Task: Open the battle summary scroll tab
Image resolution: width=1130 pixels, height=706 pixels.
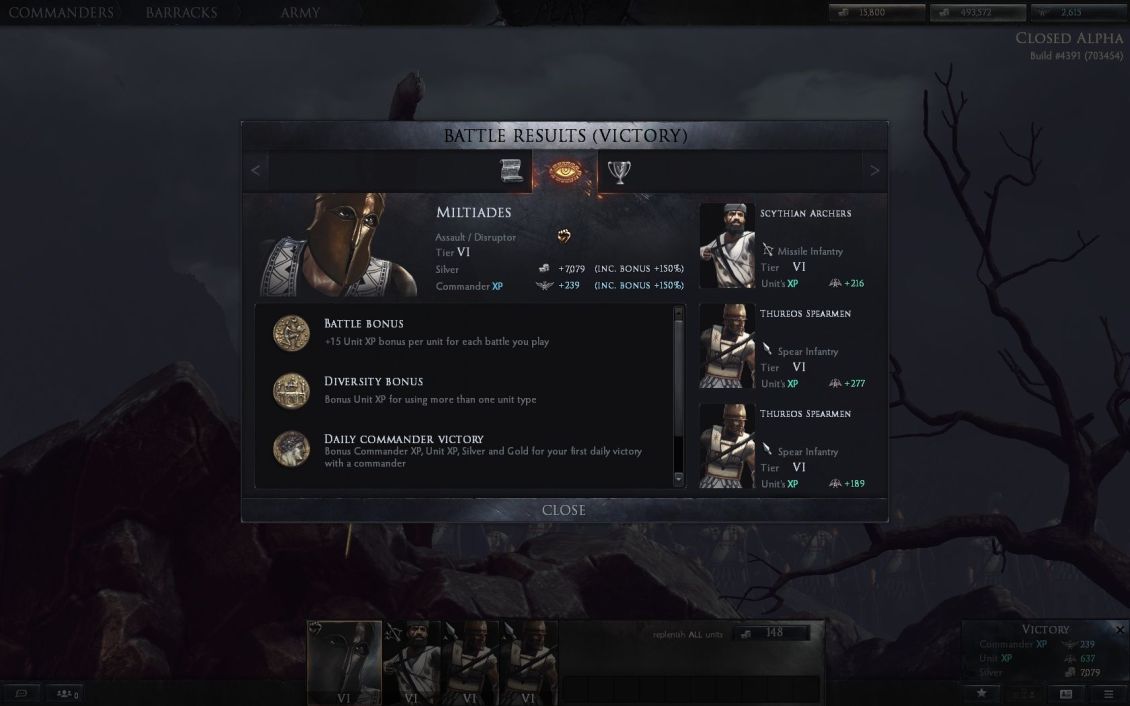Action: click(x=511, y=171)
